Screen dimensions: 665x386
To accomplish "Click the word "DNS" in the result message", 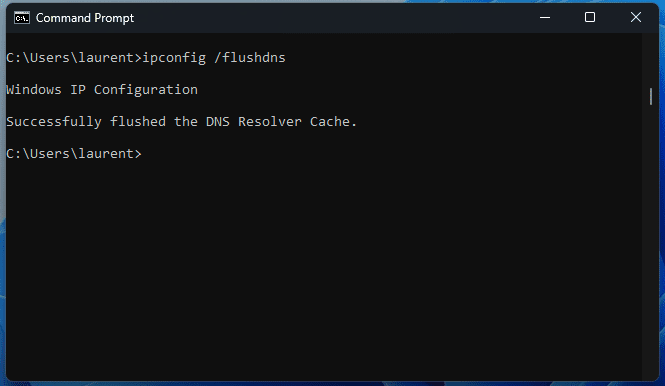I will (x=218, y=122).
